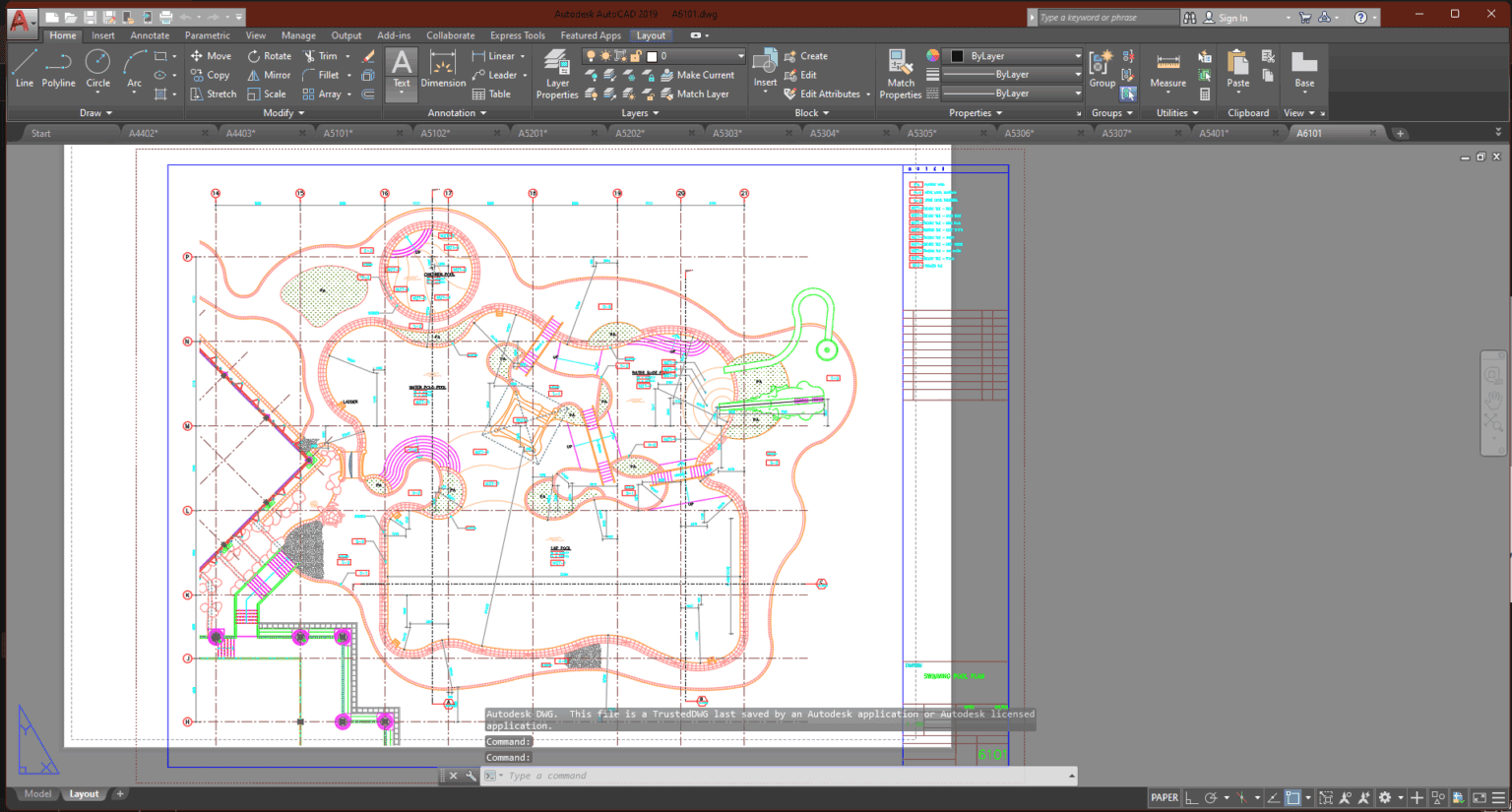Screen dimensions: 1512x812
Task: Activate the Circle tool
Action: (97, 70)
